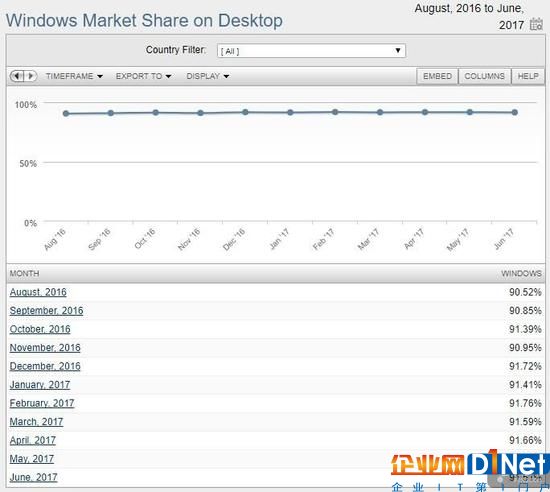Sort by the MONTH column header
Viewport: 550px width, 492px height.
24,274
